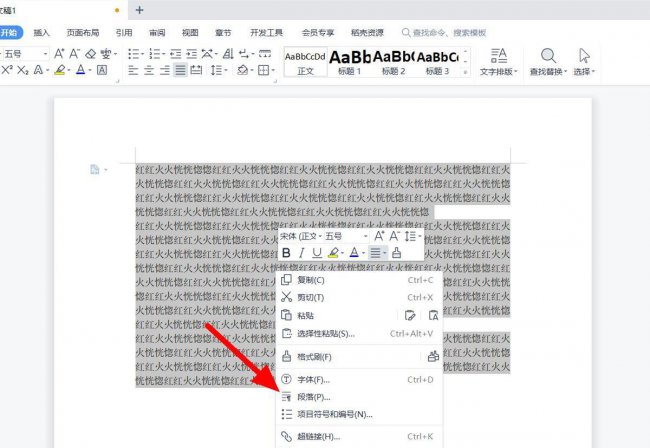This screenshot has height=448, width=650.
Task: Click the ribbon grow font size icon
Action: (59, 53)
